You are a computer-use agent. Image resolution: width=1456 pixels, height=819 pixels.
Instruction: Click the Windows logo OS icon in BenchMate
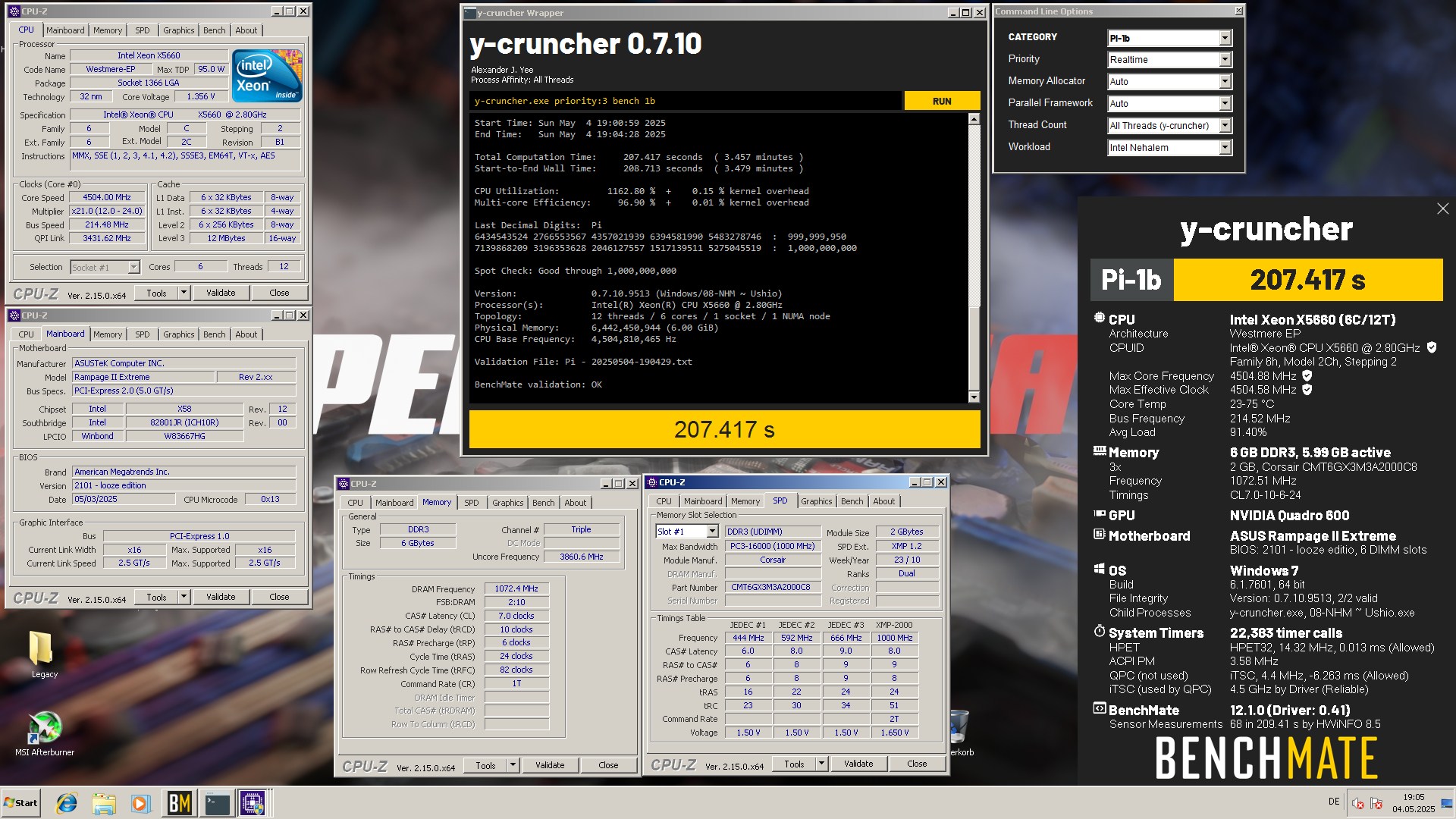click(1099, 570)
